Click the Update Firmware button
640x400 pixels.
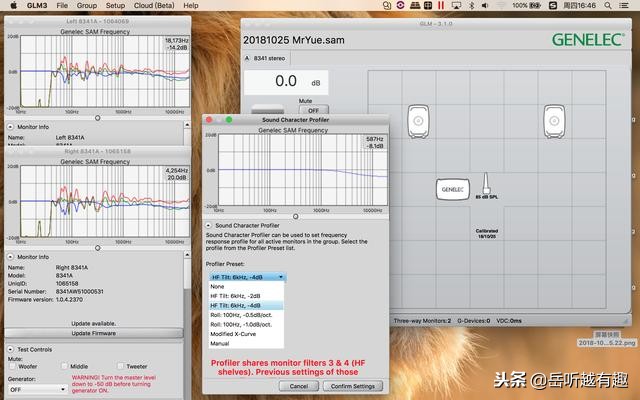click(93, 333)
